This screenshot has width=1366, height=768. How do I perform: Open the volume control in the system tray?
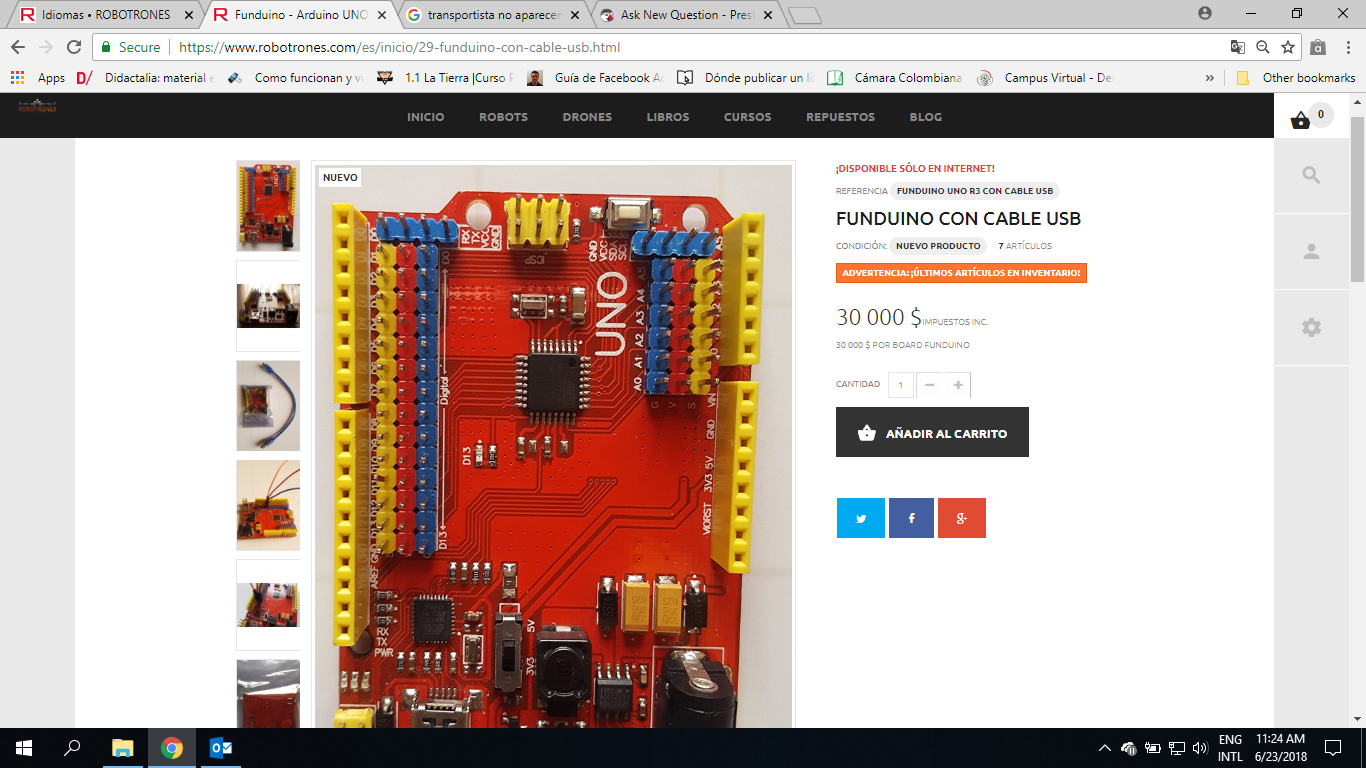click(1200, 748)
